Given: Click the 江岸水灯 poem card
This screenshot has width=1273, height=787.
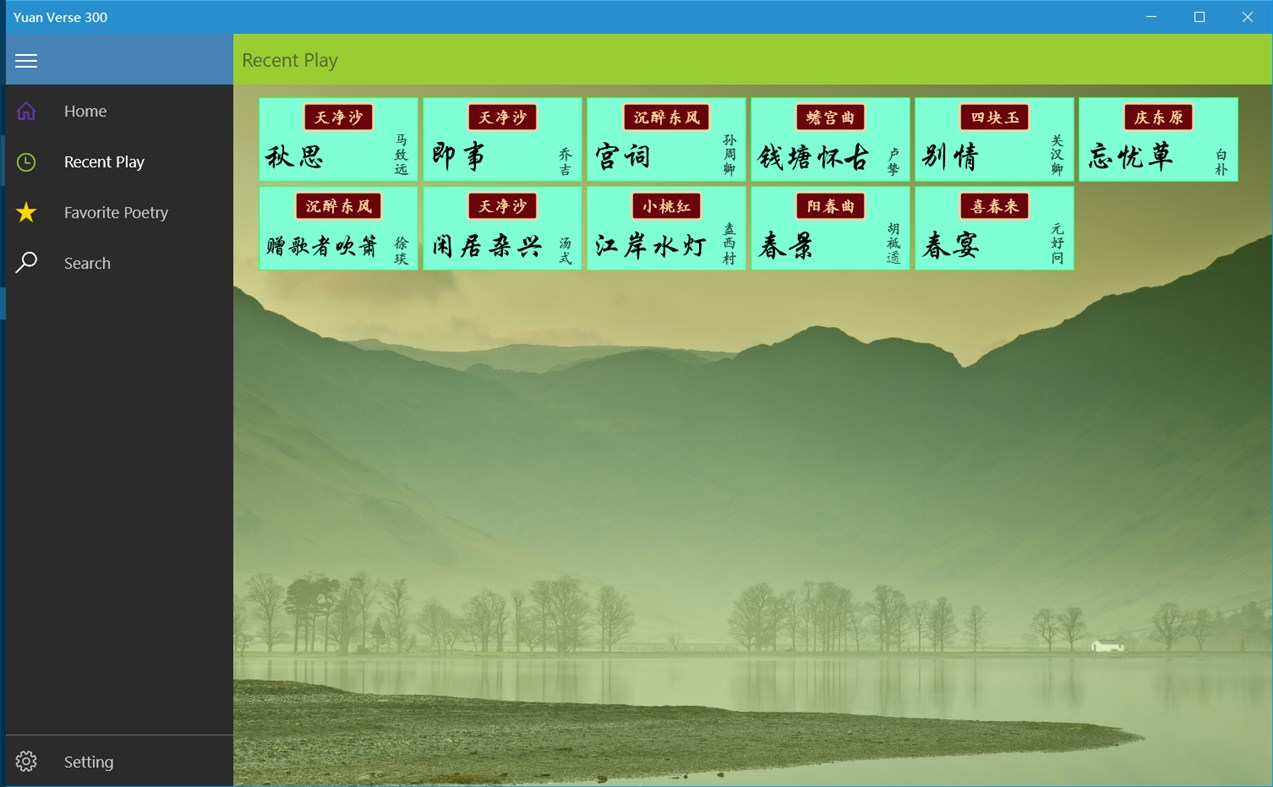Looking at the screenshot, I should pos(666,227).
